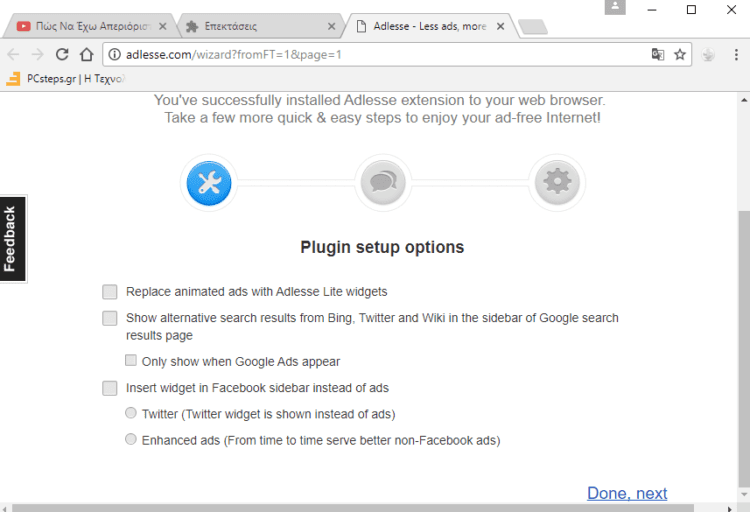This screenshot has height=512, width=750.
Task: Click the Done, next link
Action: pyautogui.click(x=627, y=493)
